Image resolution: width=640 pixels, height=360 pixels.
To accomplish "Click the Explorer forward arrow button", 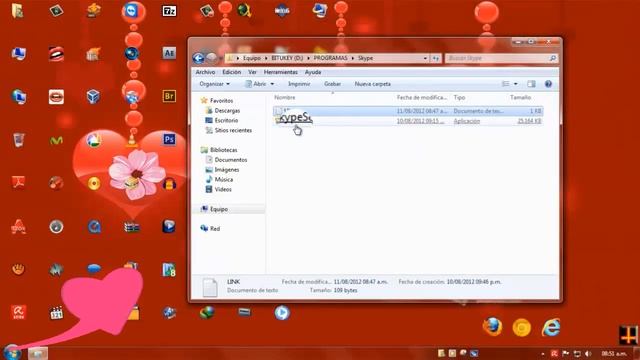I will 211,58.
